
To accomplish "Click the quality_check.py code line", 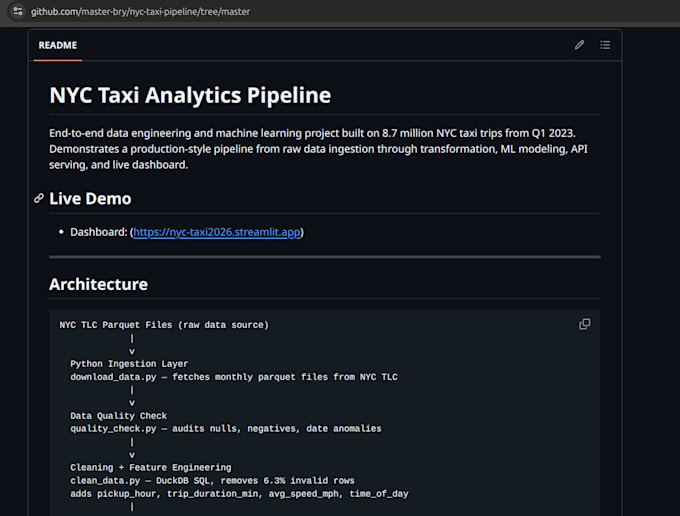I will [x=226, y=429].
